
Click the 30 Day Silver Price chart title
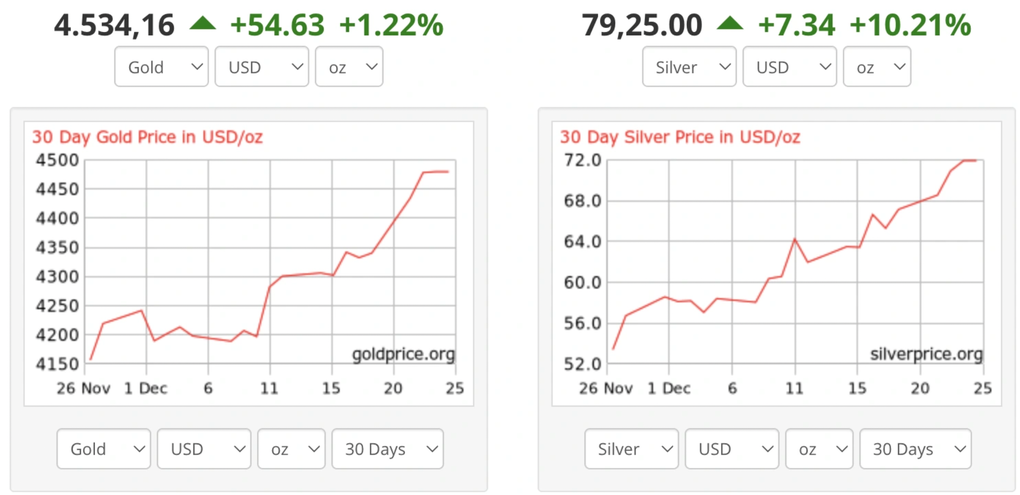coord(680,137)
